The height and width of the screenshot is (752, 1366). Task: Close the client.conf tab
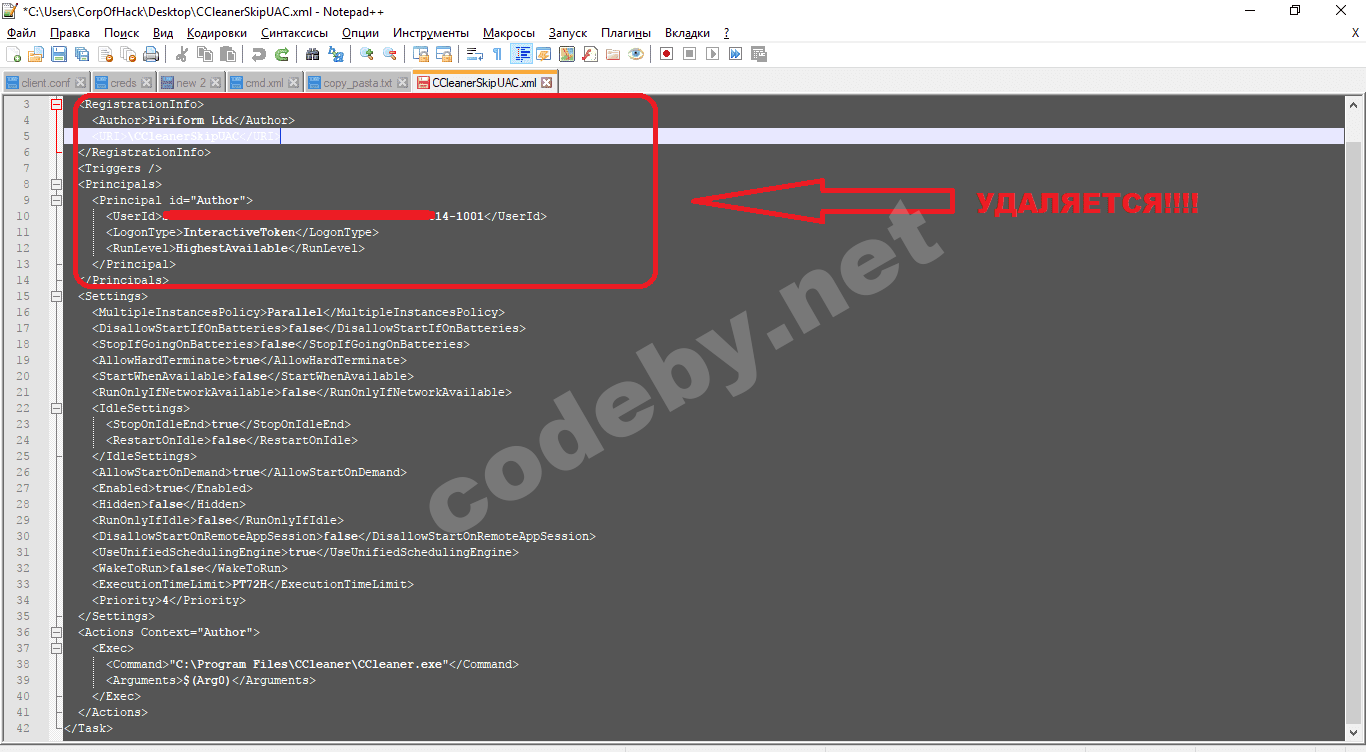81,83
